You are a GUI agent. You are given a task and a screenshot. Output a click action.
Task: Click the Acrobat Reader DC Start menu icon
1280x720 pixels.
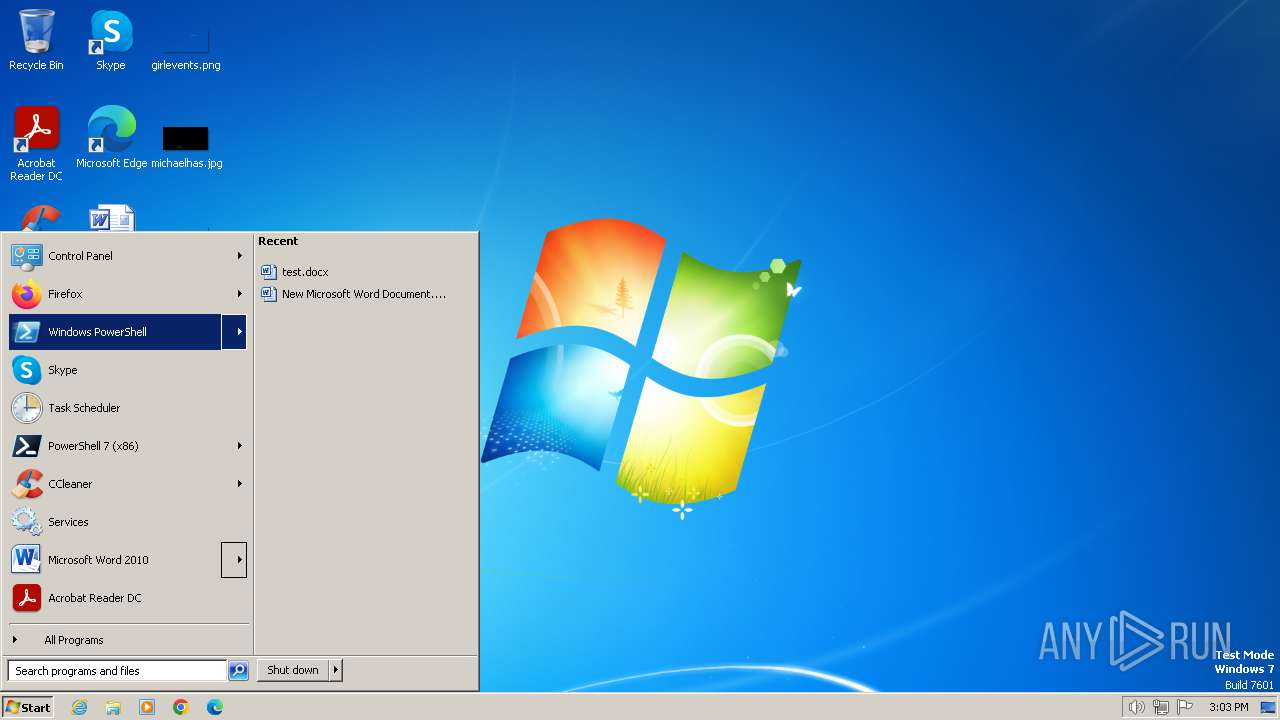pos(27,598)
